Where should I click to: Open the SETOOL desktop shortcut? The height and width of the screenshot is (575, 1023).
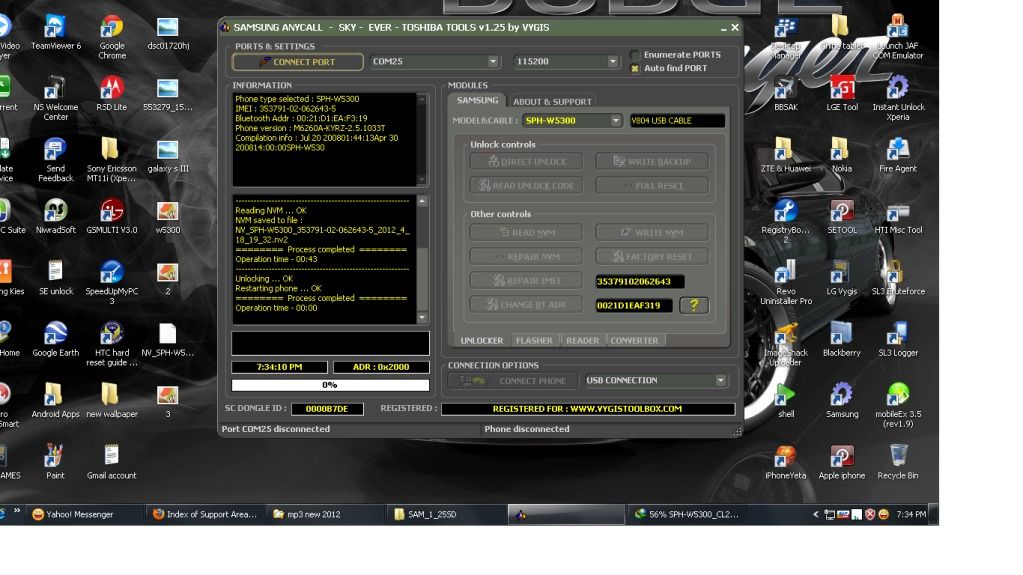(842, 218)
